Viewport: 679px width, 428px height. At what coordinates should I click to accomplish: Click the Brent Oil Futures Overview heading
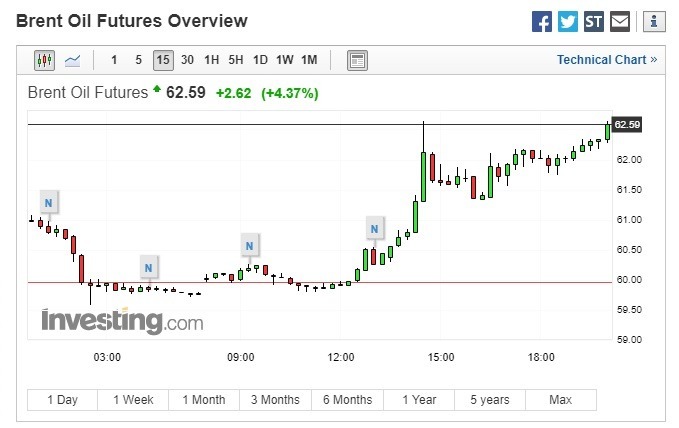pos(132,21)
